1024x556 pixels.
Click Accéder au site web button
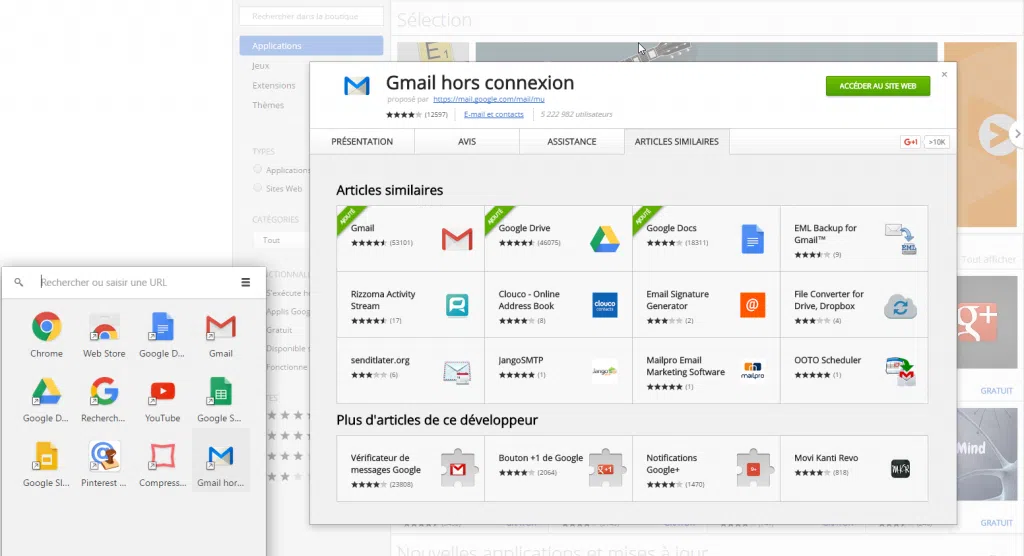pyautogui.click(x=878, y=86)
